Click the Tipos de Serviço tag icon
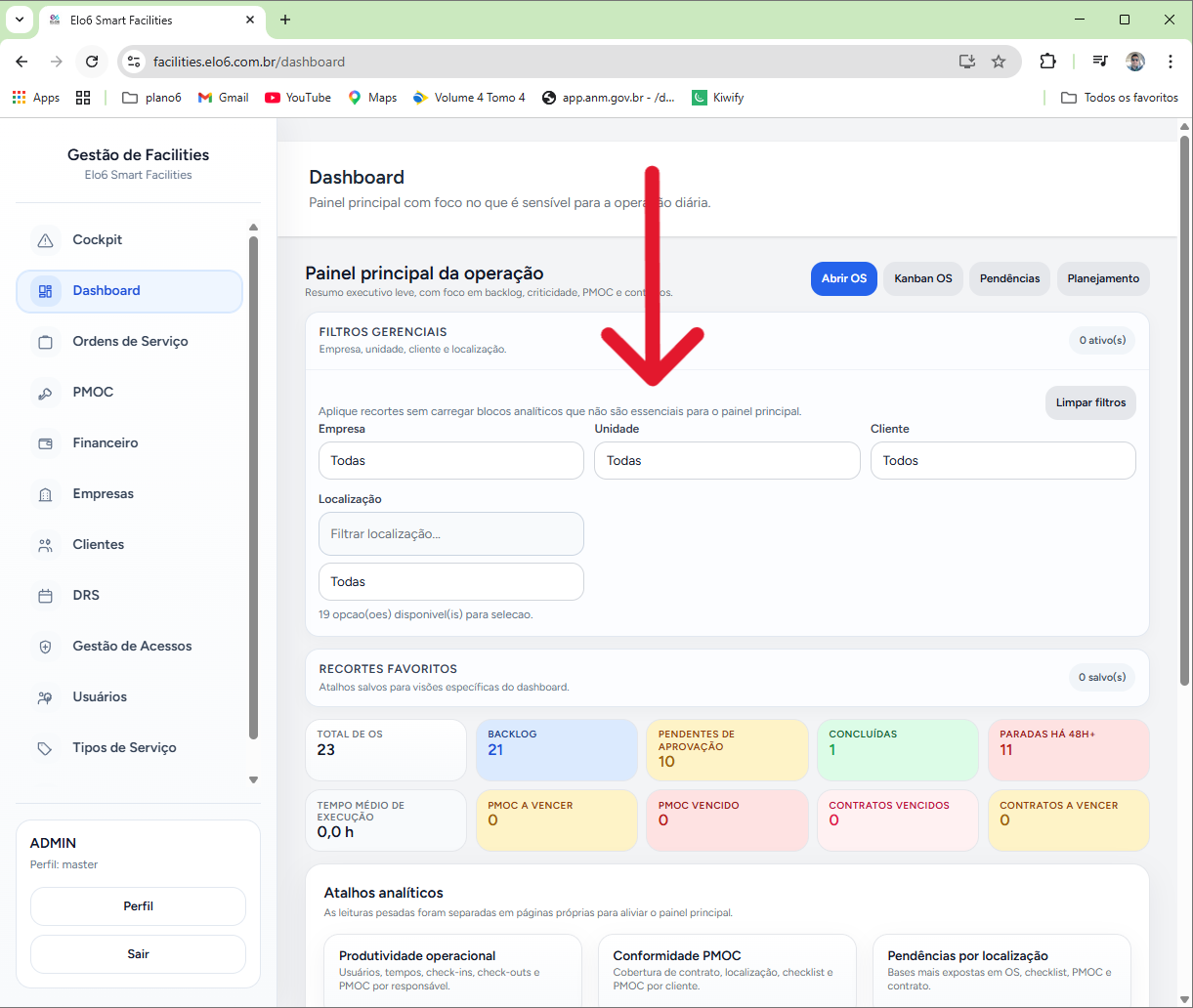1193x1008 pixels. point(45,748)
